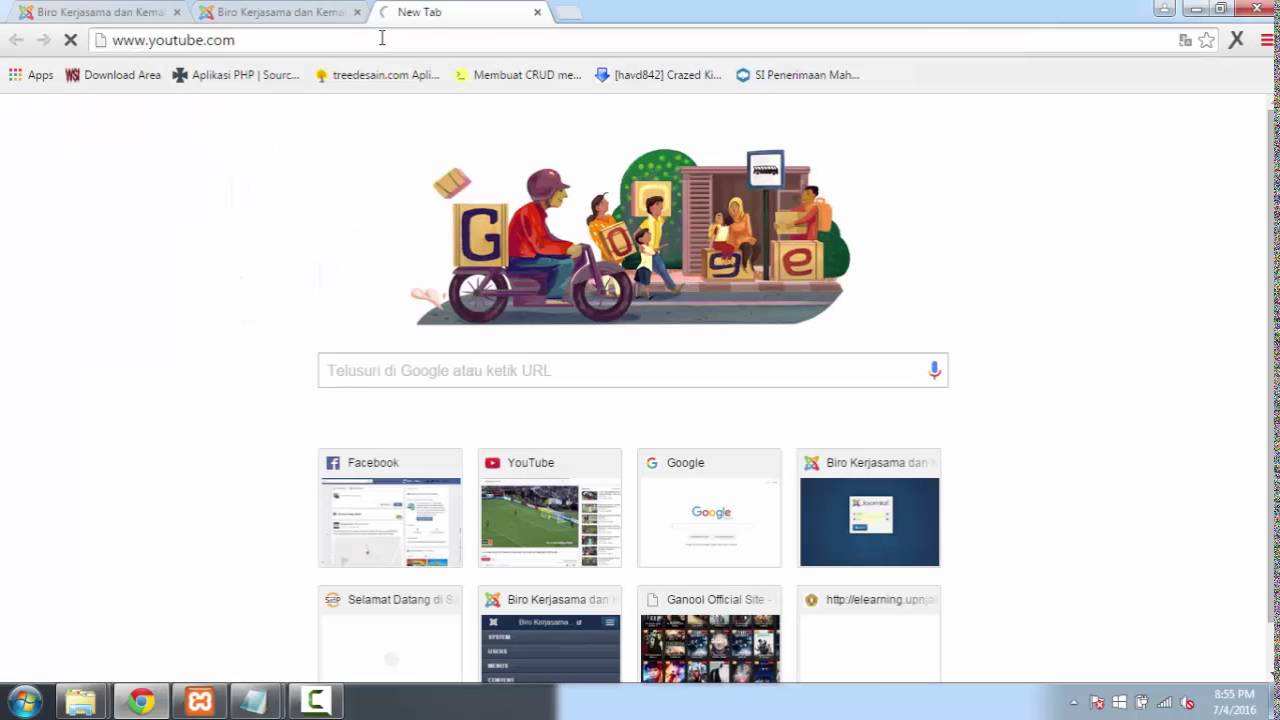1280x720 pixels.
Task: Click the forward navigation arrow
Action: (x=43, y=40)
